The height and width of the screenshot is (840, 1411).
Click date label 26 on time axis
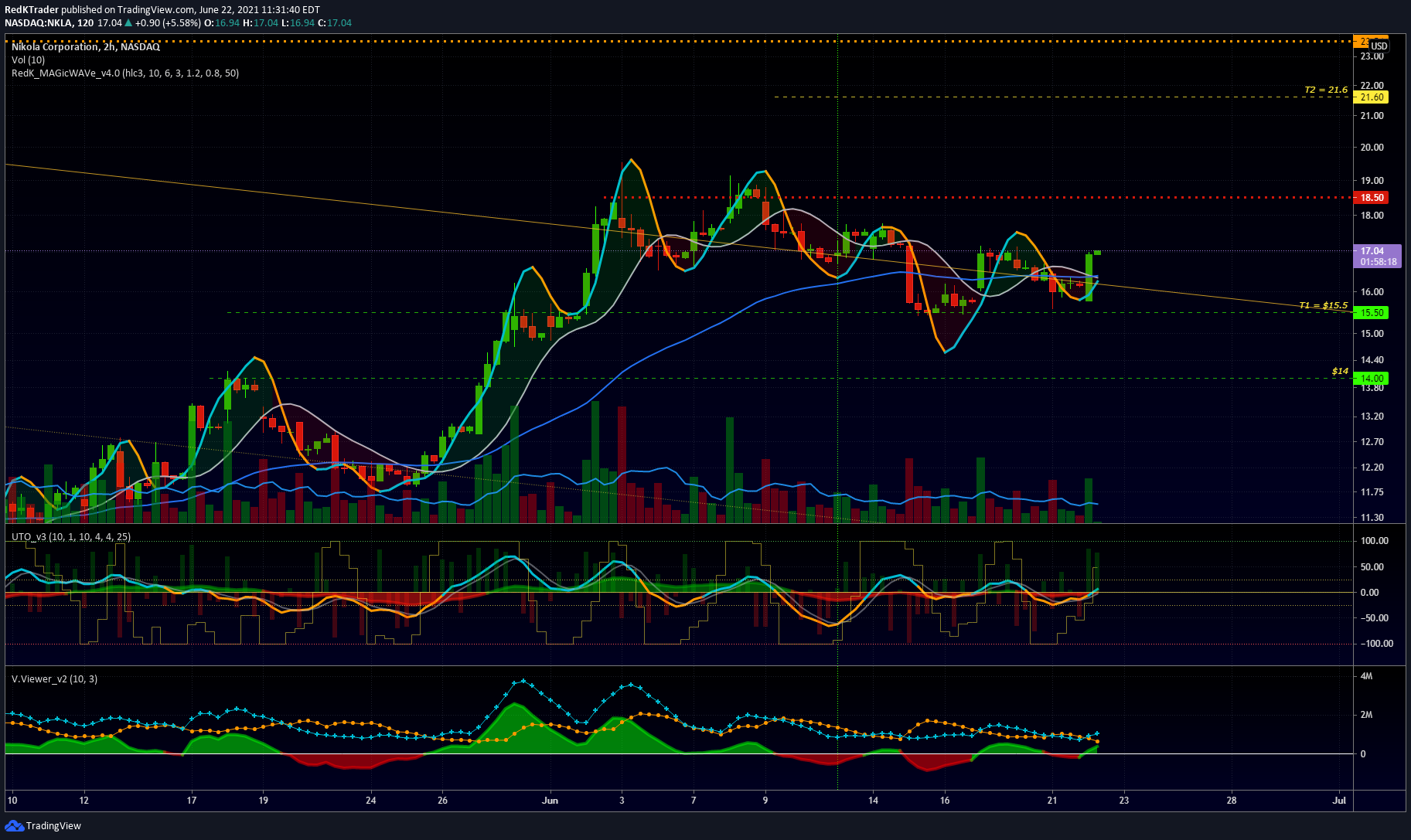[442, 801]
